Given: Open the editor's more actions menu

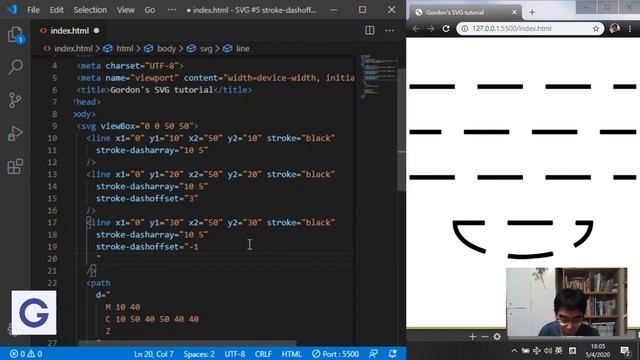Looking at the screenshot, I should click(389, 30).
